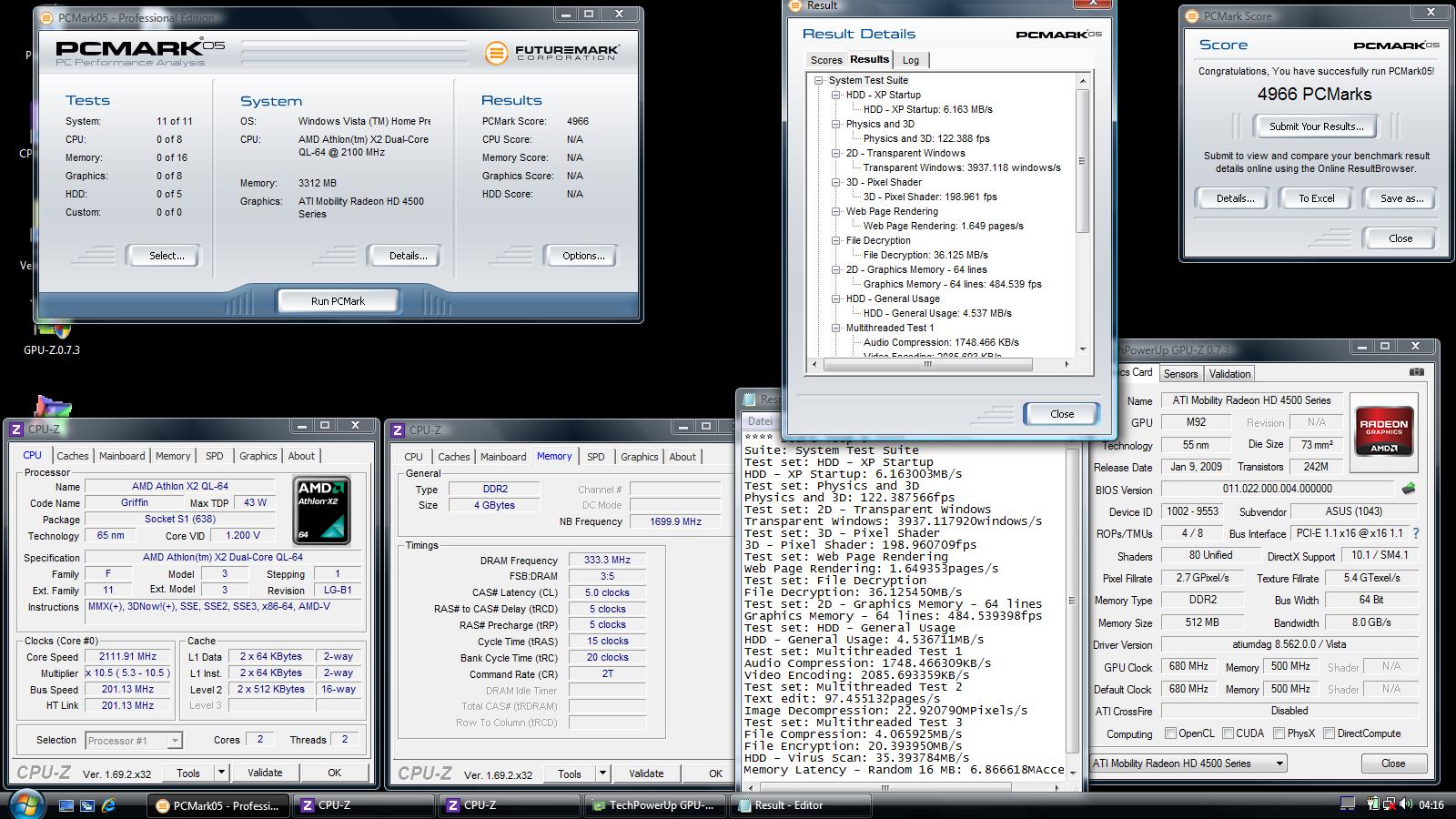Image resolution: width=1456 pixels, height=819 pixels.
Task: Click the GPU-Z BIOS save chip icon
Action: [1409, 489]
